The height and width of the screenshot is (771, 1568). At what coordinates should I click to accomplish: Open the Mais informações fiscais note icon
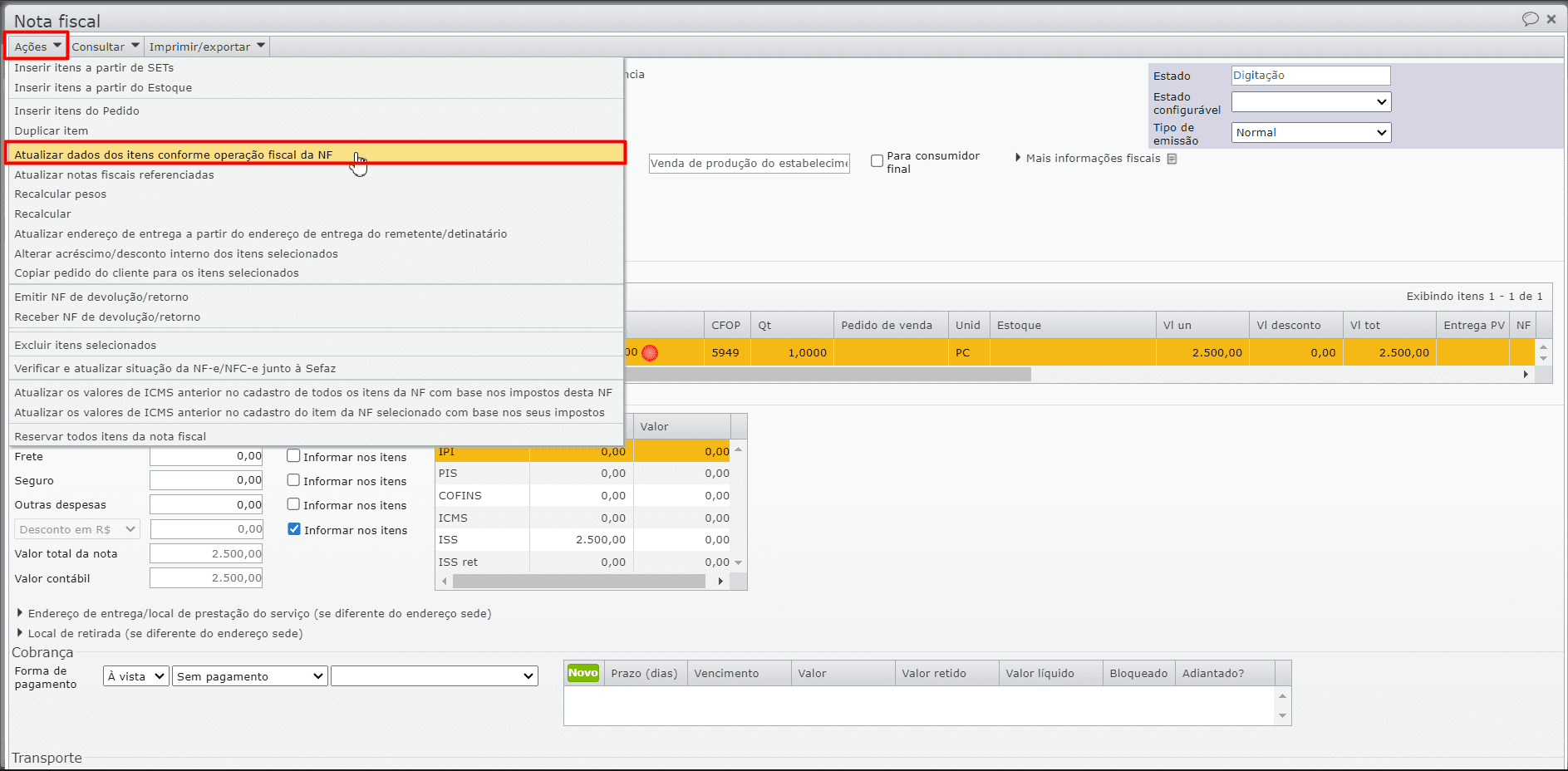(x=1172, y=159)
